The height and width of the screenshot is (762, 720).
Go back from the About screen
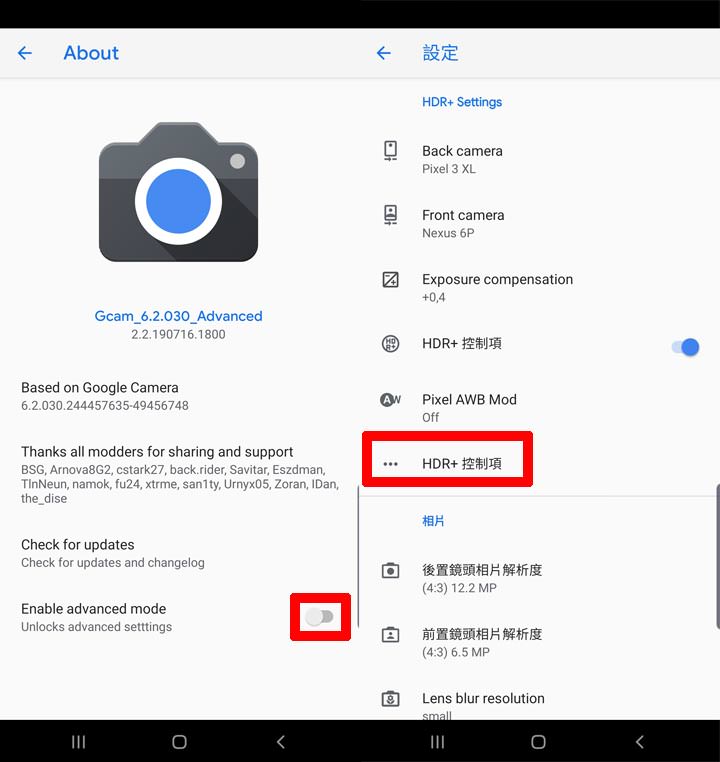pos(25,53)
